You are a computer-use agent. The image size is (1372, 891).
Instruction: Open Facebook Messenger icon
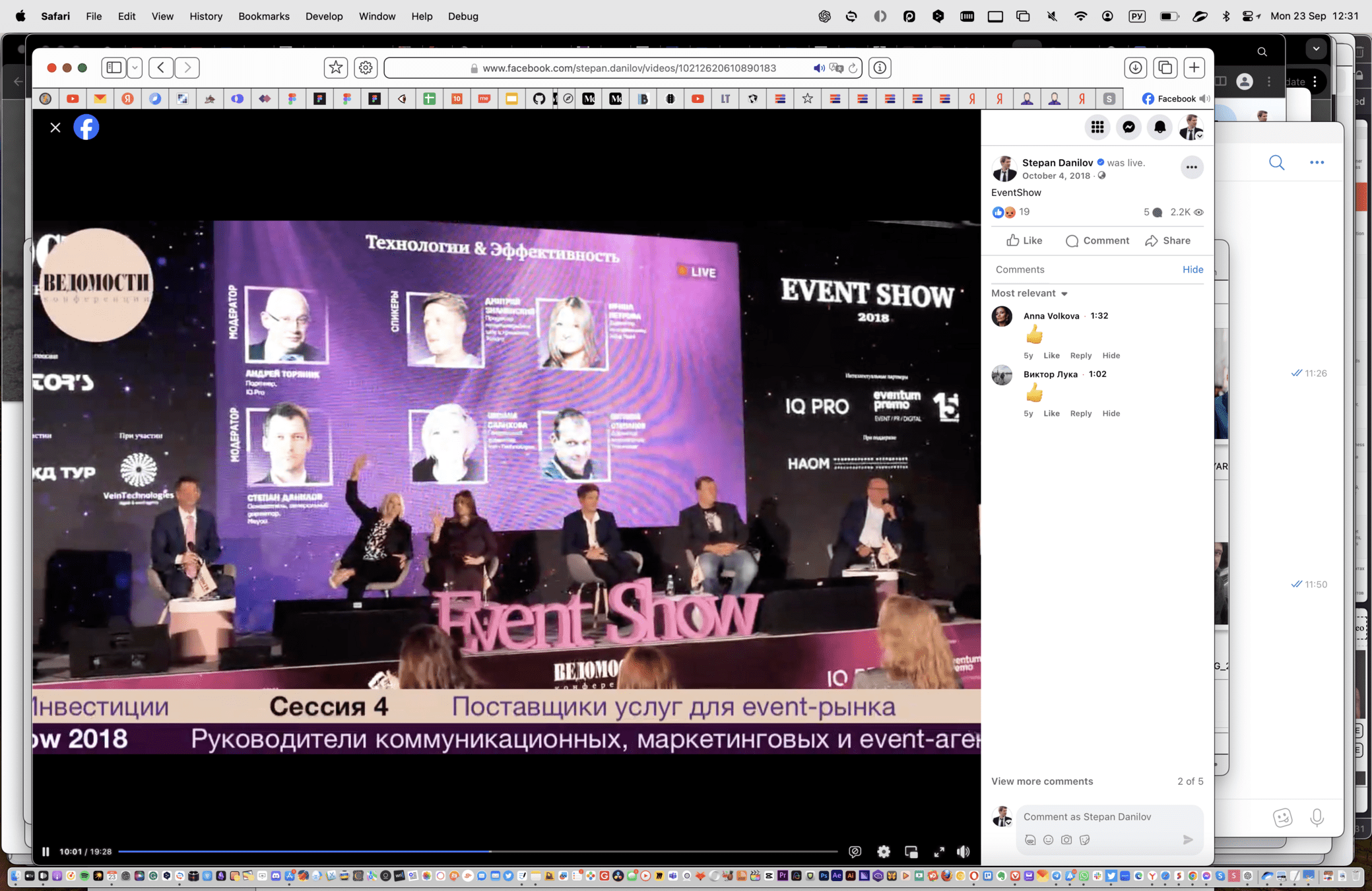[1128, 127]
